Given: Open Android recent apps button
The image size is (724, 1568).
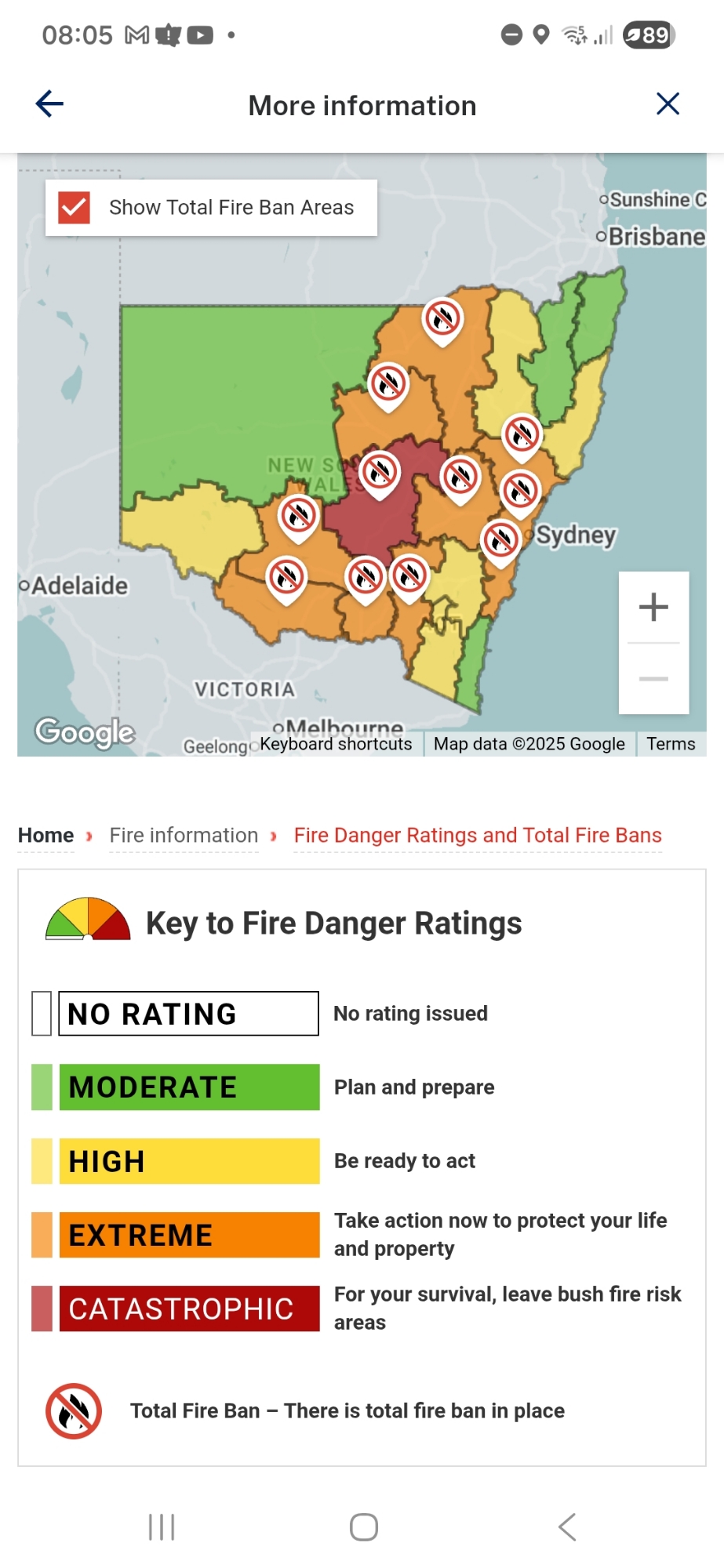Looking at the screenshot, I should pos(162,1527).
